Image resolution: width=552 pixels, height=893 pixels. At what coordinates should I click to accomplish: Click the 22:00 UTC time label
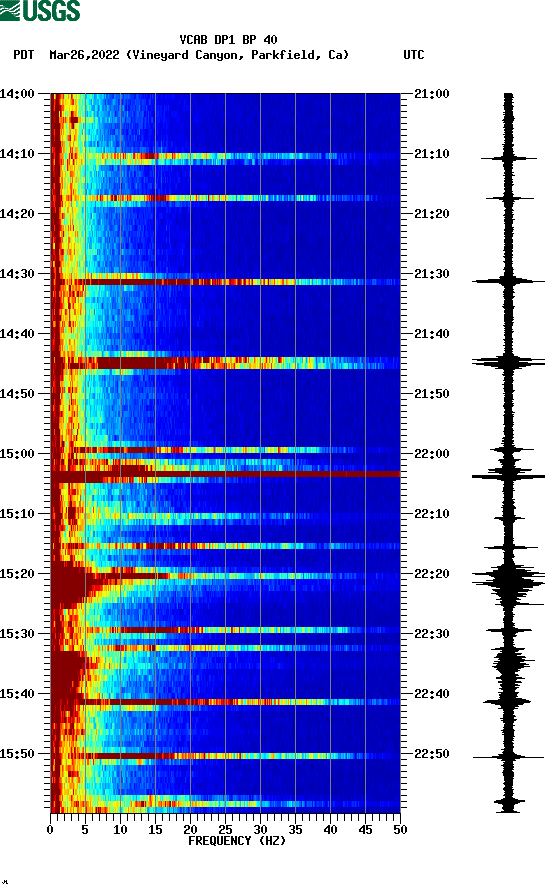(432, 454)
